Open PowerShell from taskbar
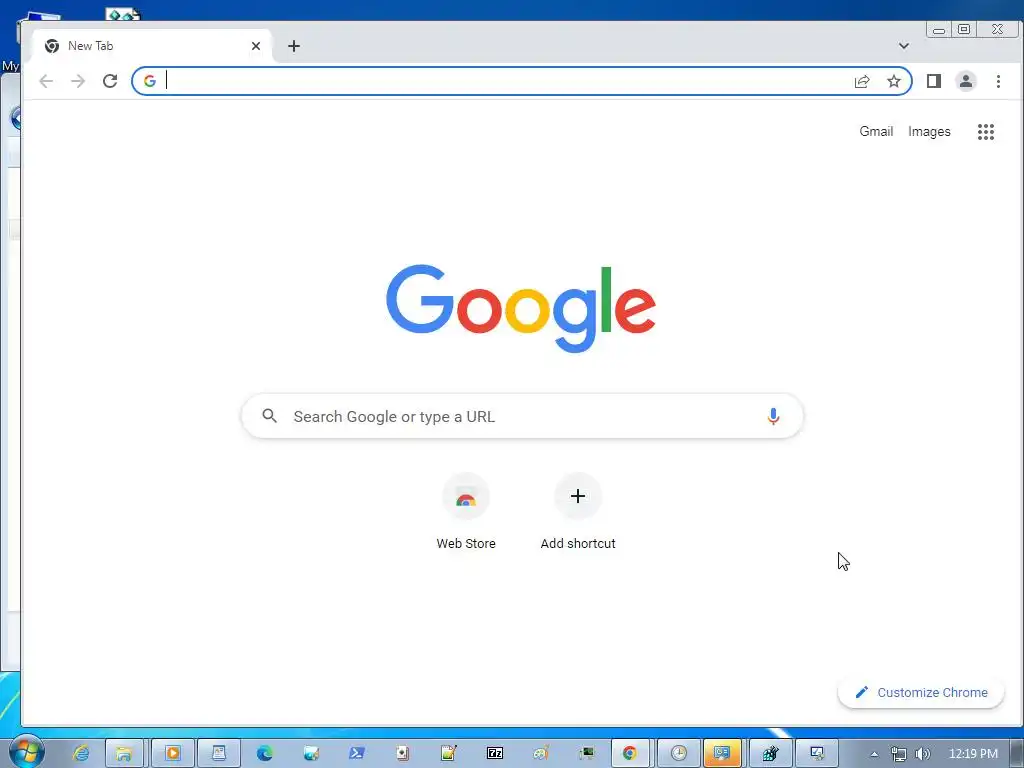Image resolution: width=1024 pixels, height=768 pixels. tap(357, 754)
